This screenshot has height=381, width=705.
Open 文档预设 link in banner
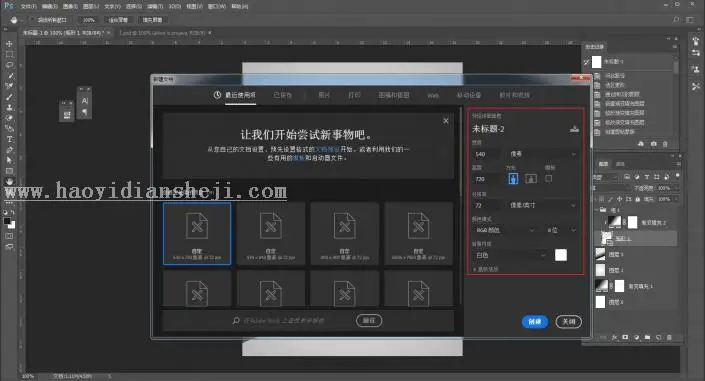click(327, 149)
